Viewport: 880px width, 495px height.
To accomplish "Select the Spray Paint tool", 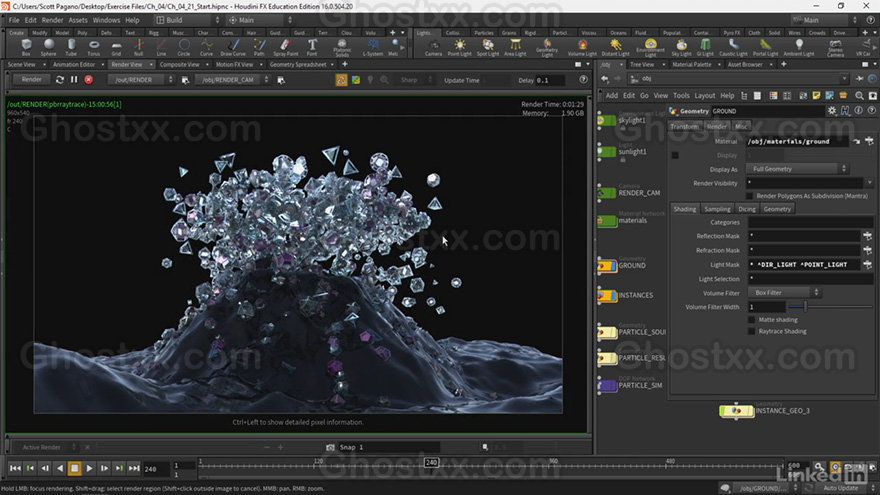I will click(x=286, y=47).
